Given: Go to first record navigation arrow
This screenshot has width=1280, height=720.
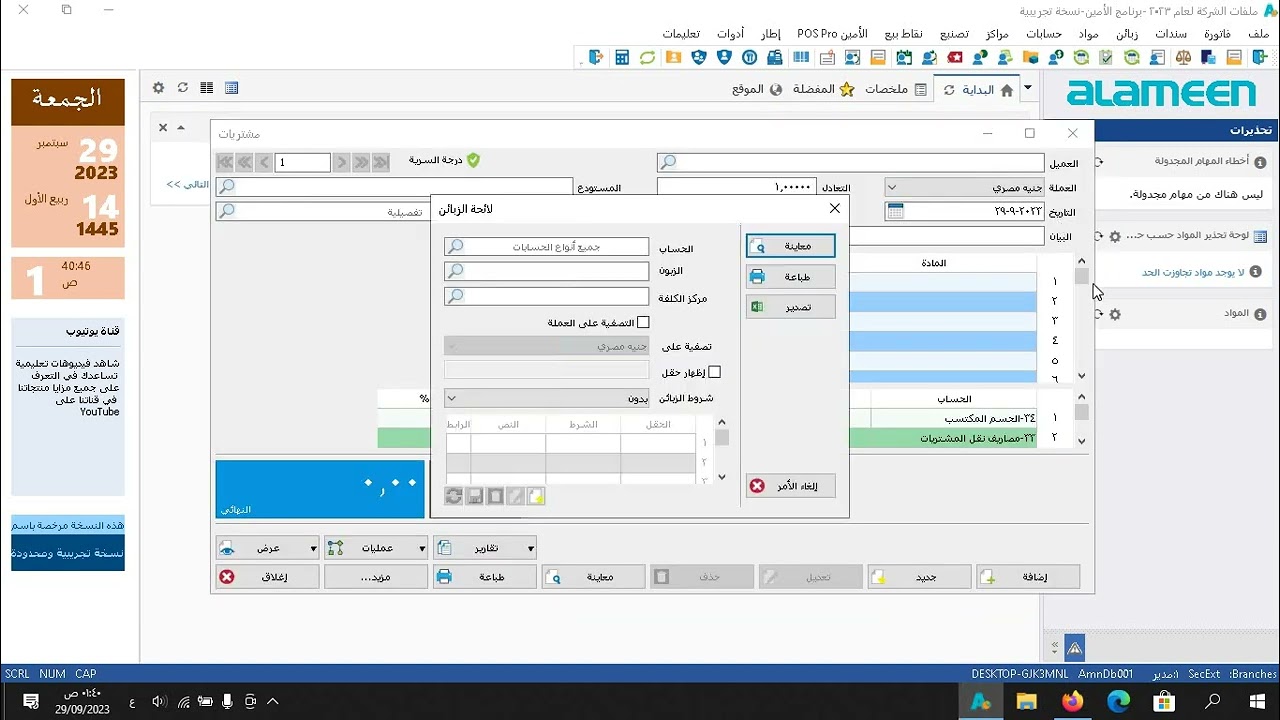Looking at the screenshot, I should [225, 162].
